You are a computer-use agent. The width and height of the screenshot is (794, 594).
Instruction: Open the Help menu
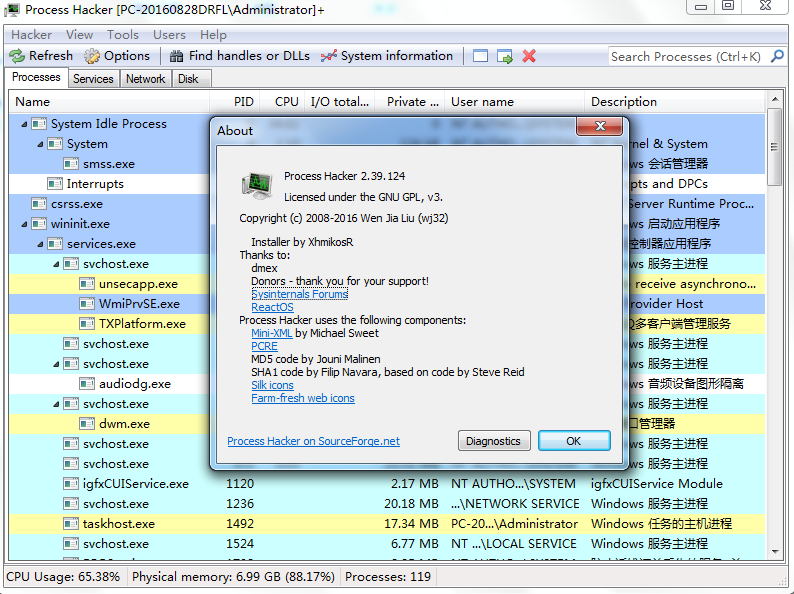click(213, 35)
